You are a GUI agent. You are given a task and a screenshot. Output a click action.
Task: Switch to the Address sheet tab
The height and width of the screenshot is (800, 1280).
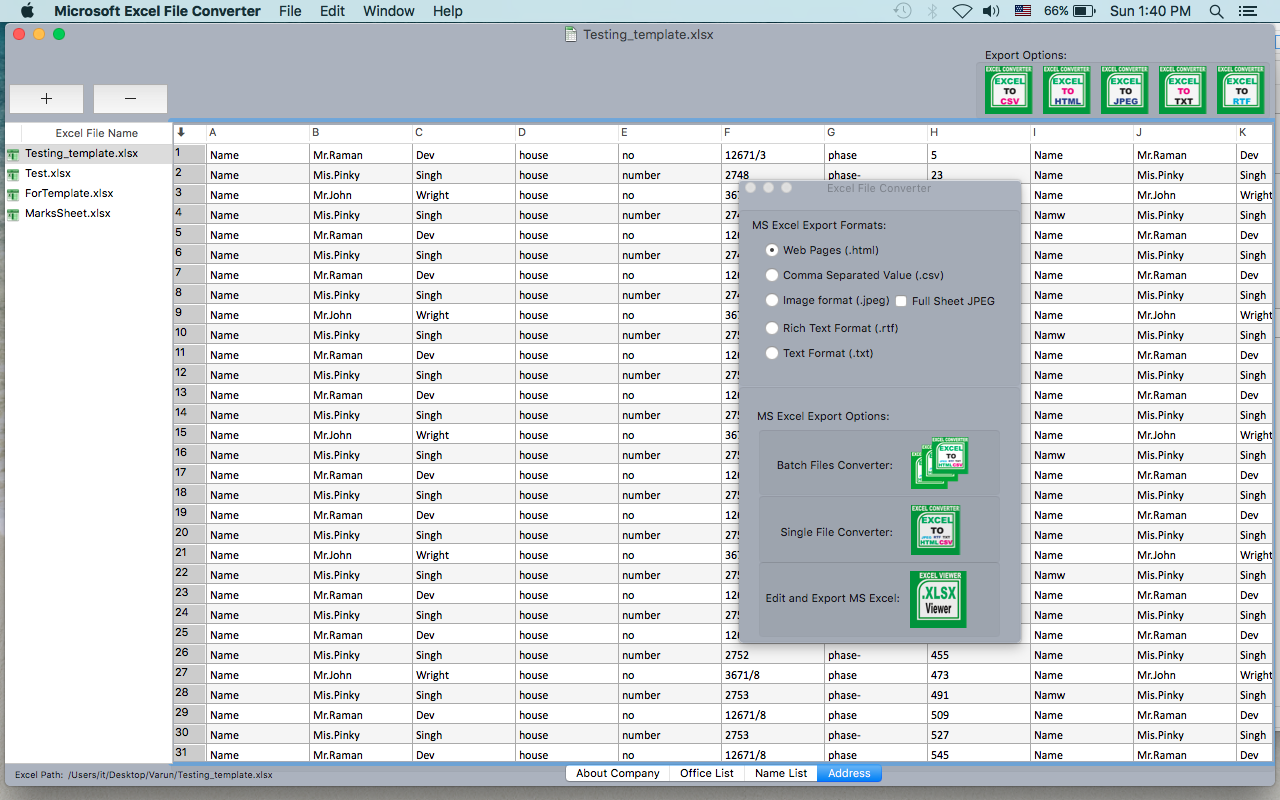pos(849,773)
